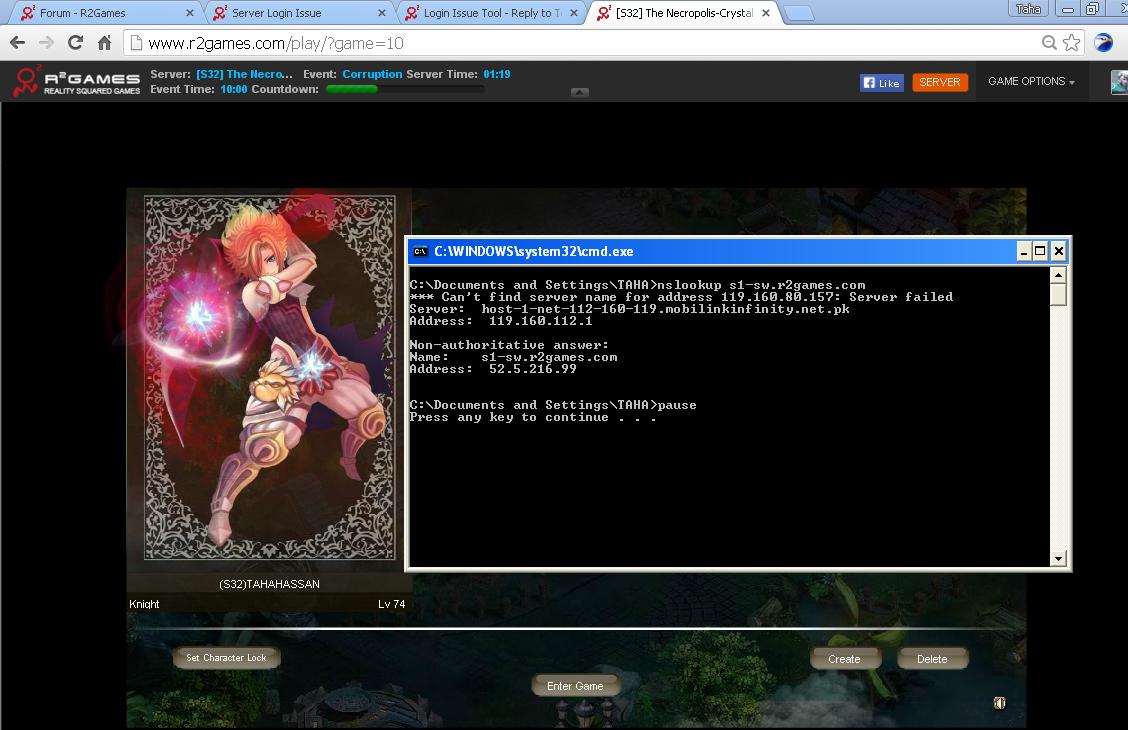Viewport: 1128px width, 730px height.
Task: Click the browser back arrow
Action: click(x=17, y=43)
